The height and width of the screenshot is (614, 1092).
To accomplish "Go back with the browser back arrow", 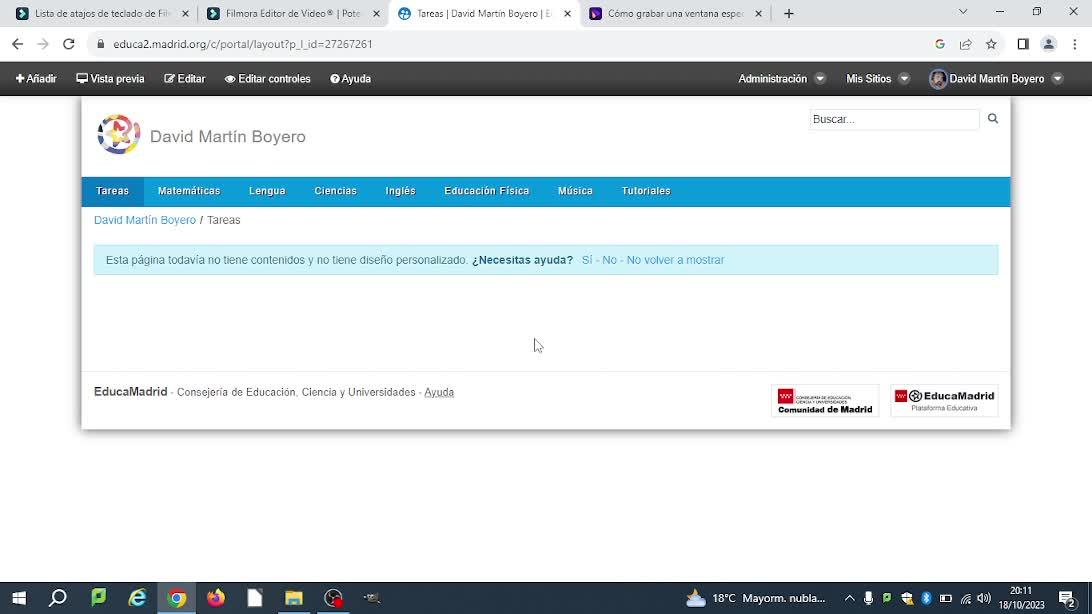I will (17, 44).
